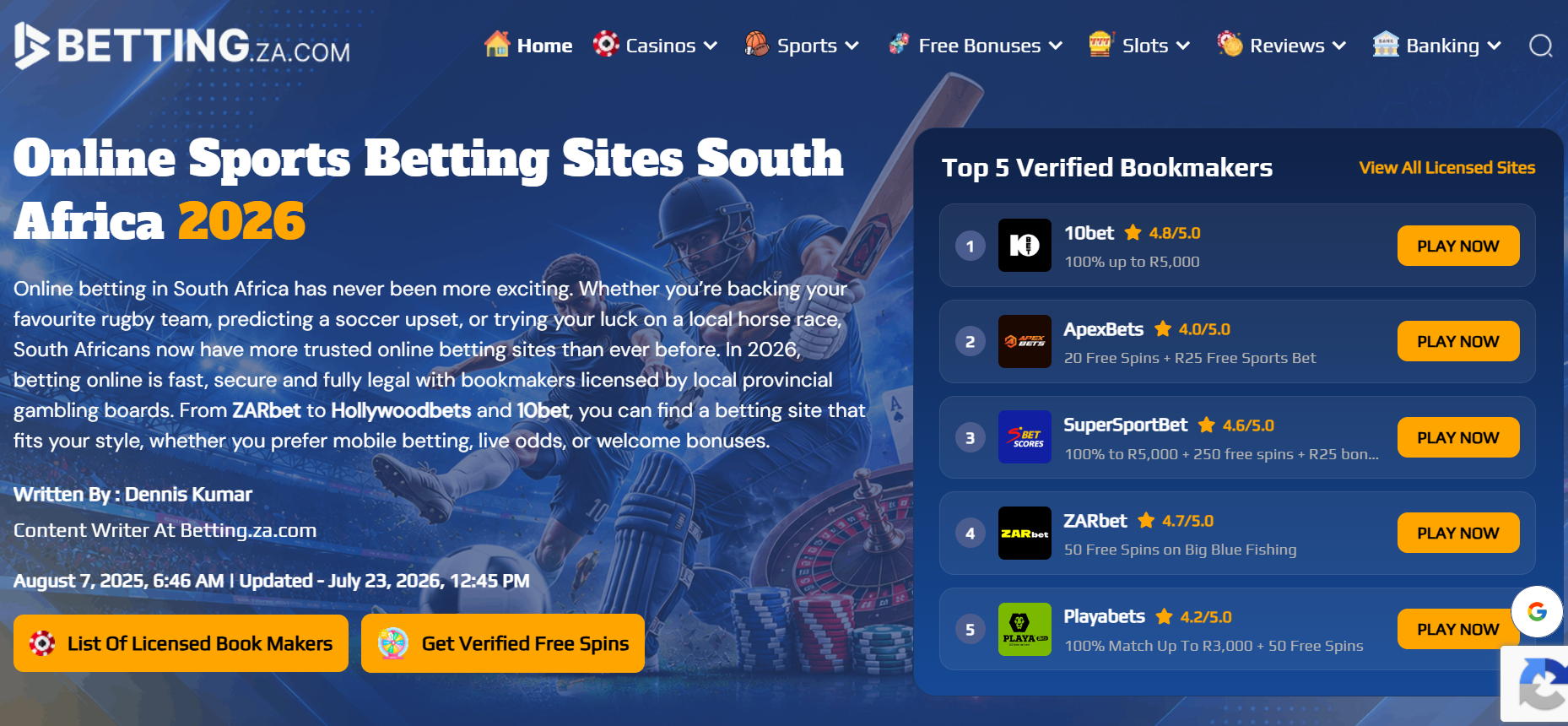Click the SuperSportBet bookmaker name

[1125, 425]
